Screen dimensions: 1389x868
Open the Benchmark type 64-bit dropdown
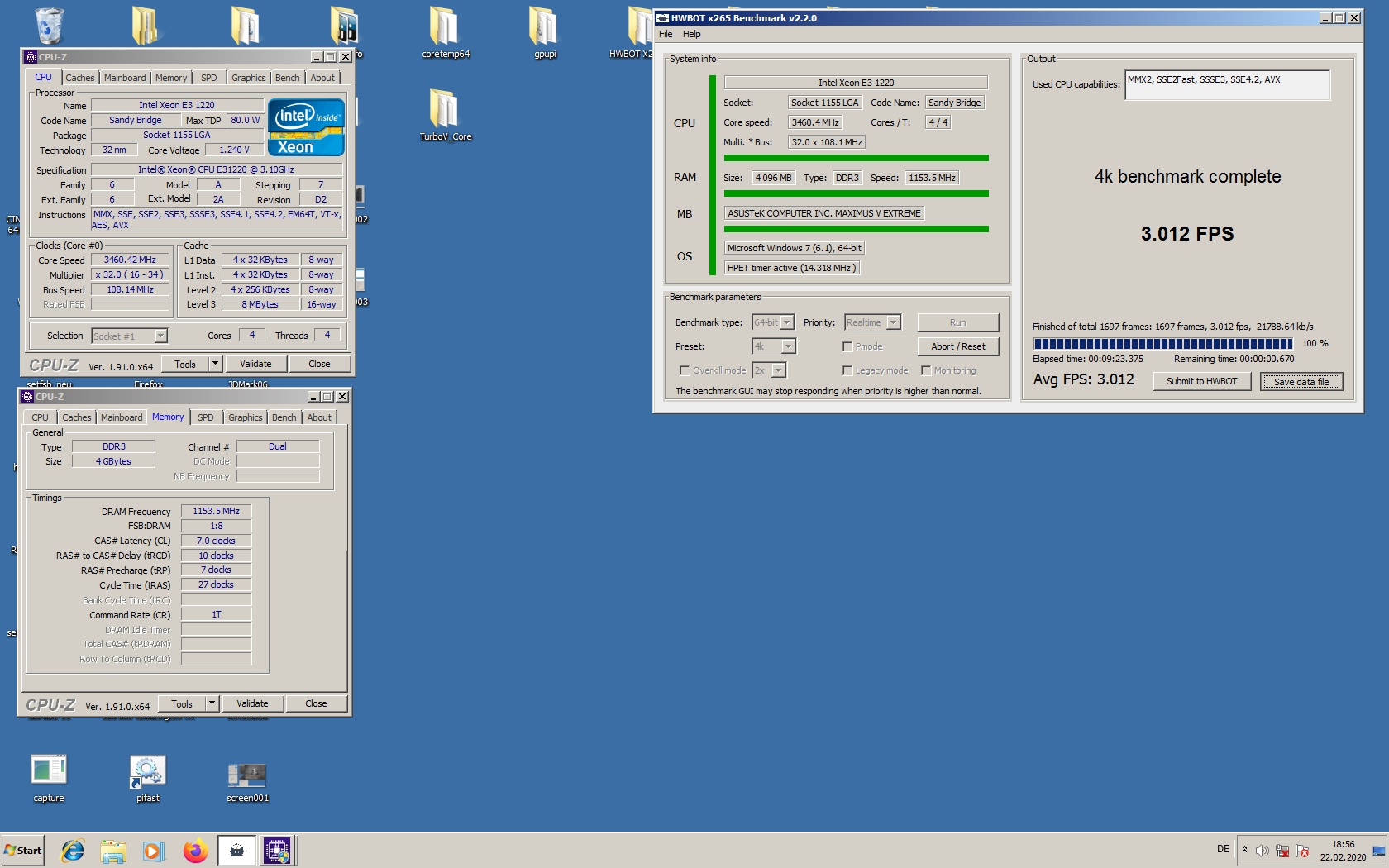787,322
